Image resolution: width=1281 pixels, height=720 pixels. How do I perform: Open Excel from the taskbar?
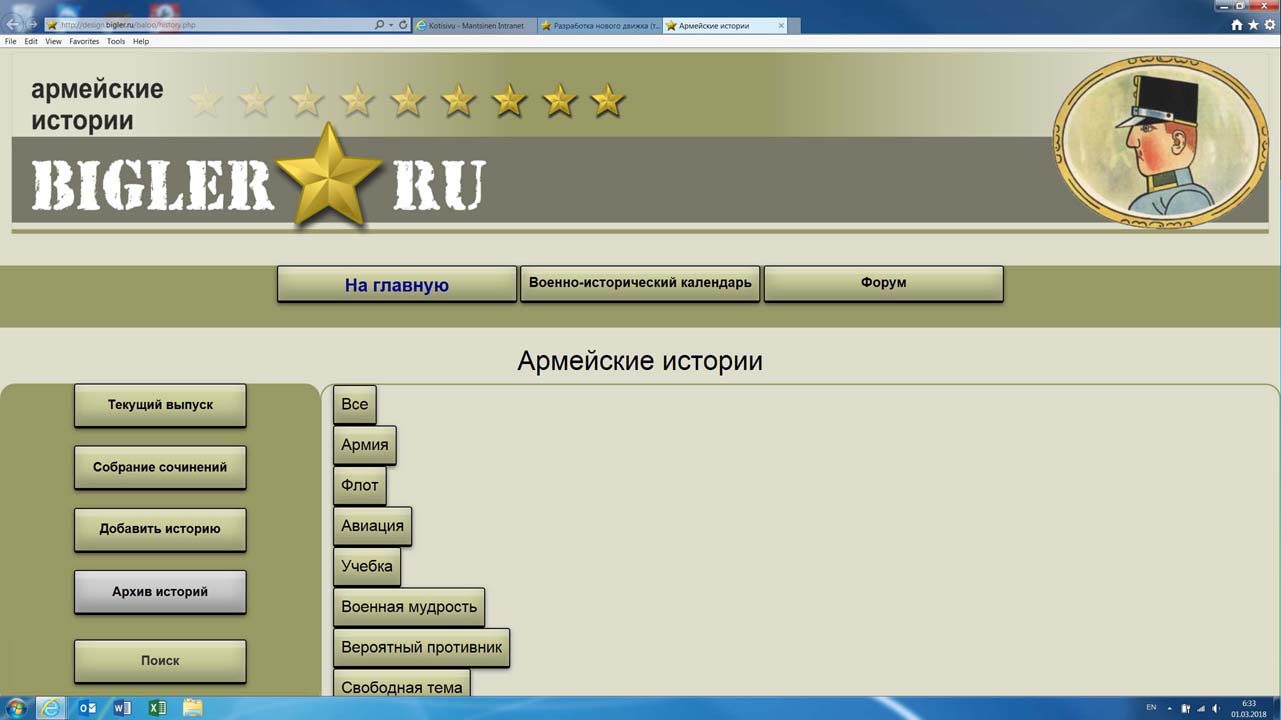click(x=157, y=708)
